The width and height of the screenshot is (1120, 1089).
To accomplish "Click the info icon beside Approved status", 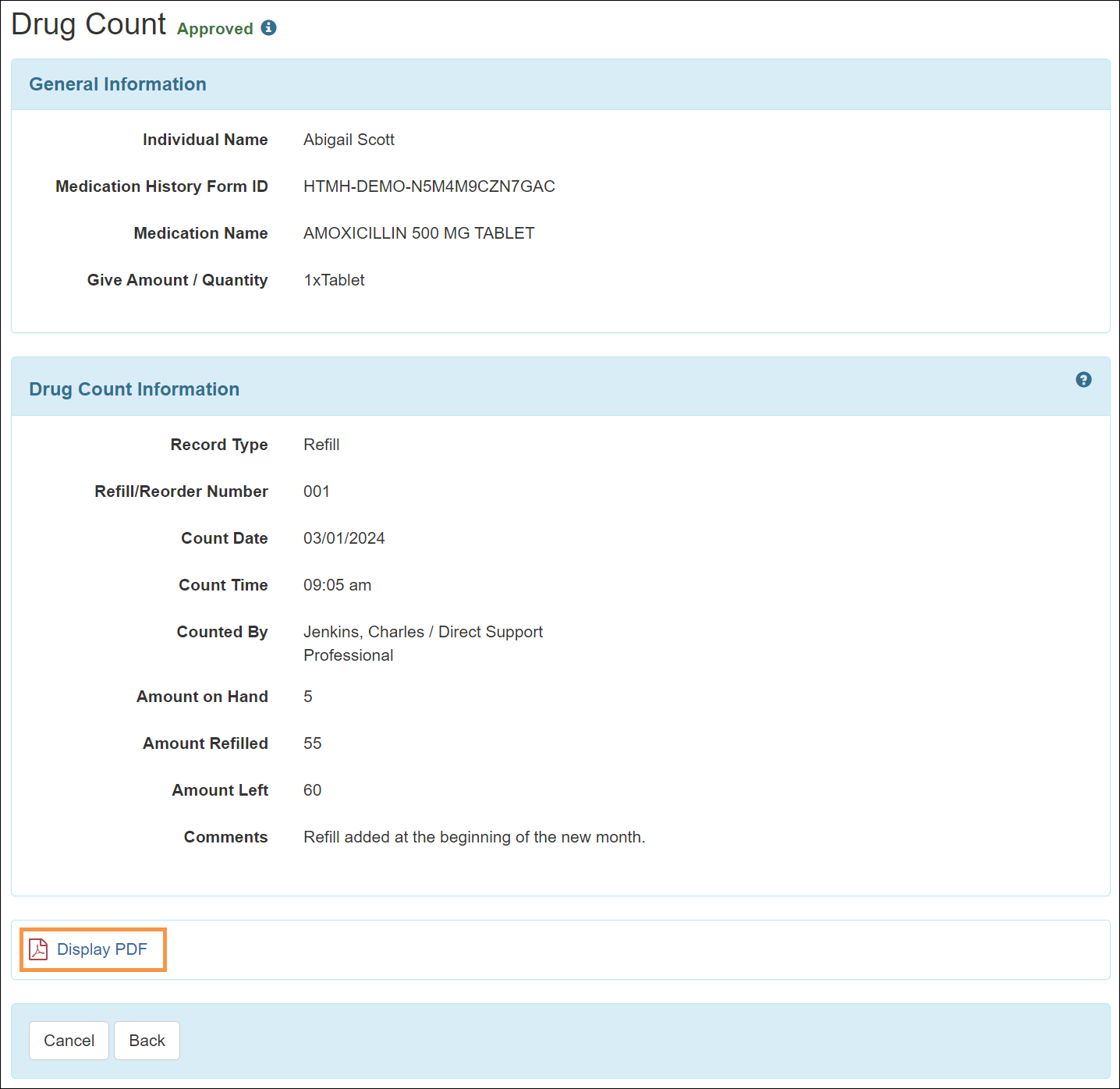I will [269, 28].
